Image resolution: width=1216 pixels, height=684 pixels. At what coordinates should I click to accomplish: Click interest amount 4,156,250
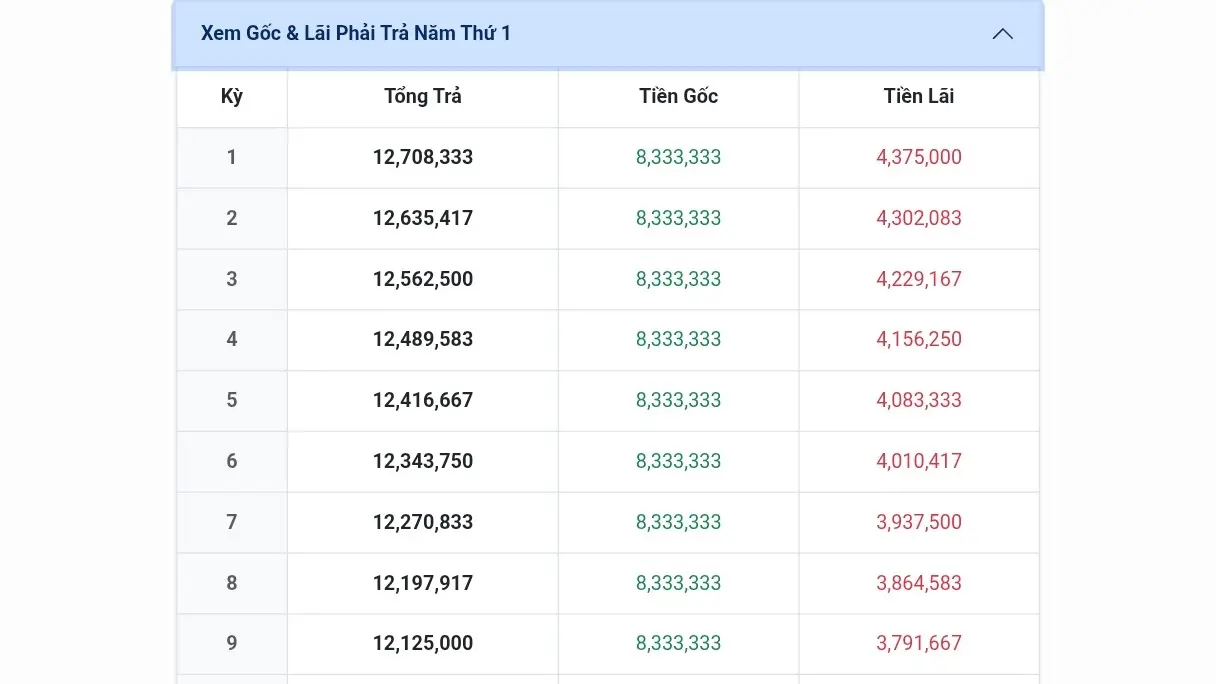pos(918,340)
